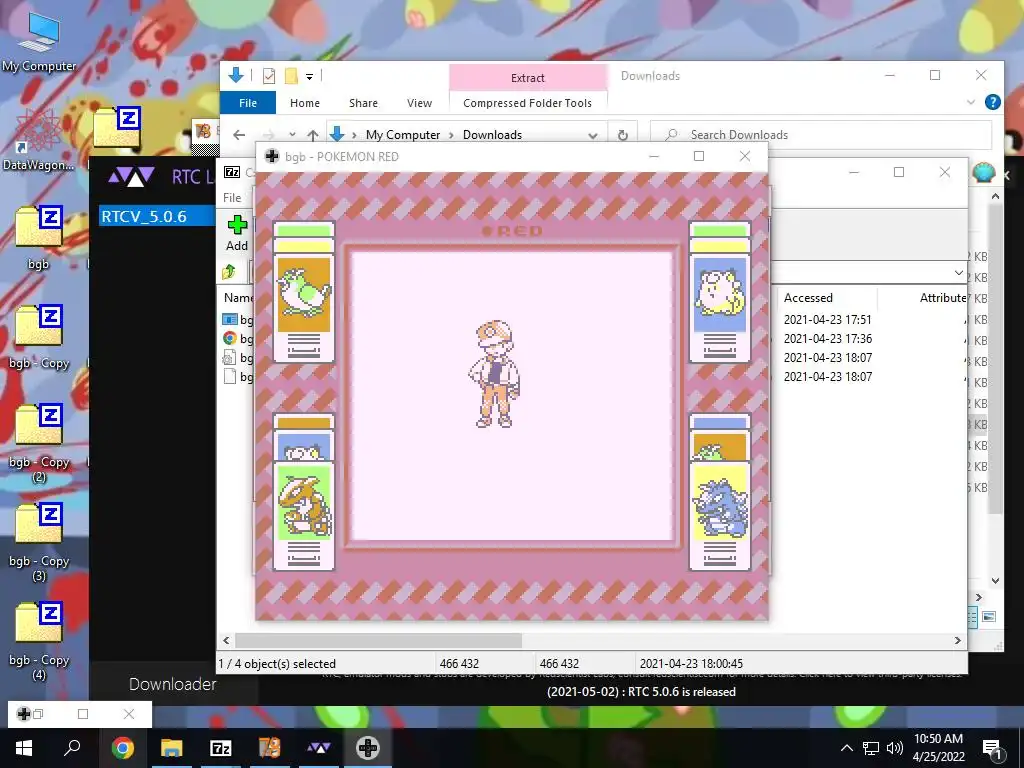
Task: Open DataWagon desktop shortcut
Action: pos(39,139)
